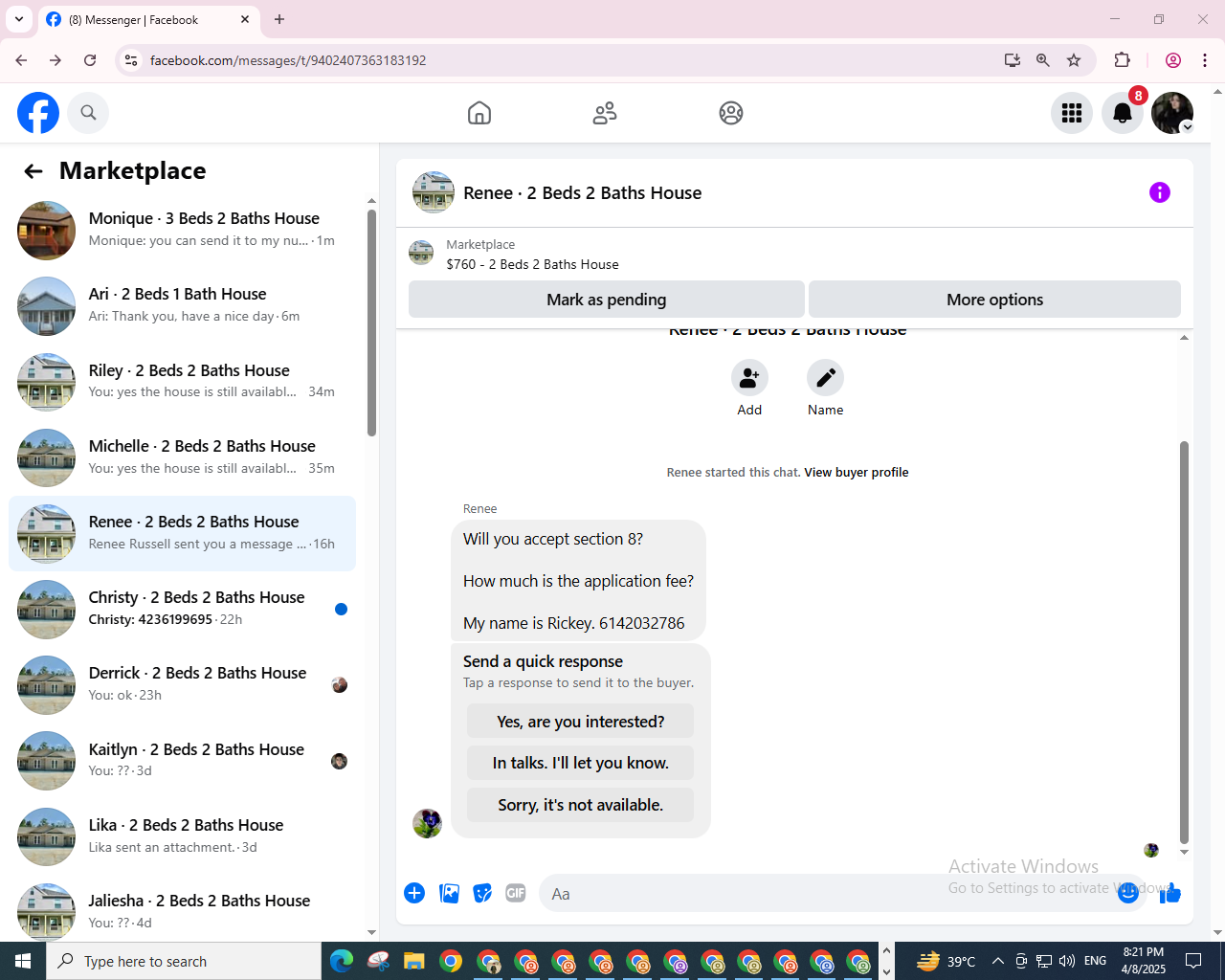Click the conversation scrollbar
Image resolution: width=1225 pixels, height=980 pixels.
coord(1184,641)
